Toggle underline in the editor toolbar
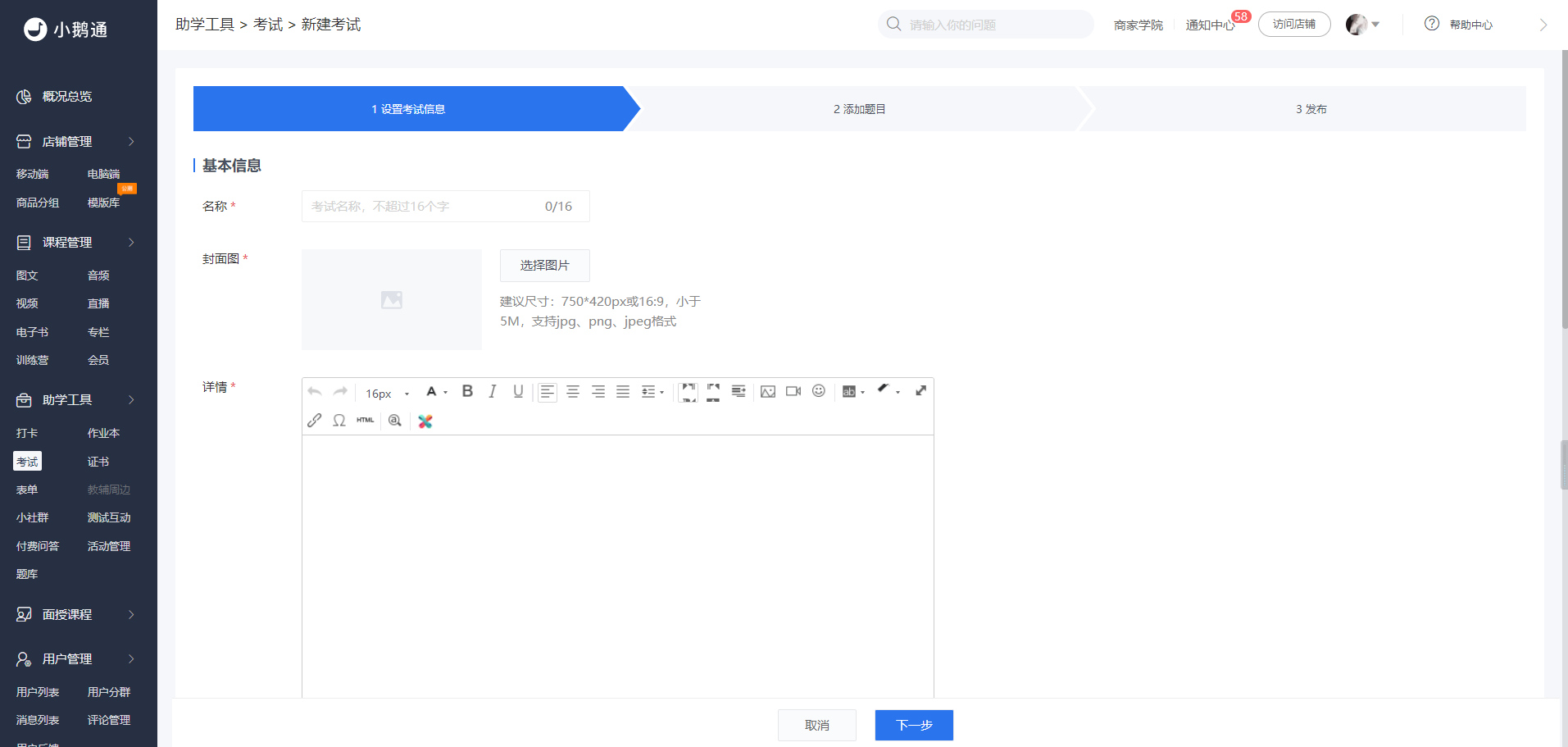Image resolution: width=1568 pixels, height=747 pixels. 518,391
